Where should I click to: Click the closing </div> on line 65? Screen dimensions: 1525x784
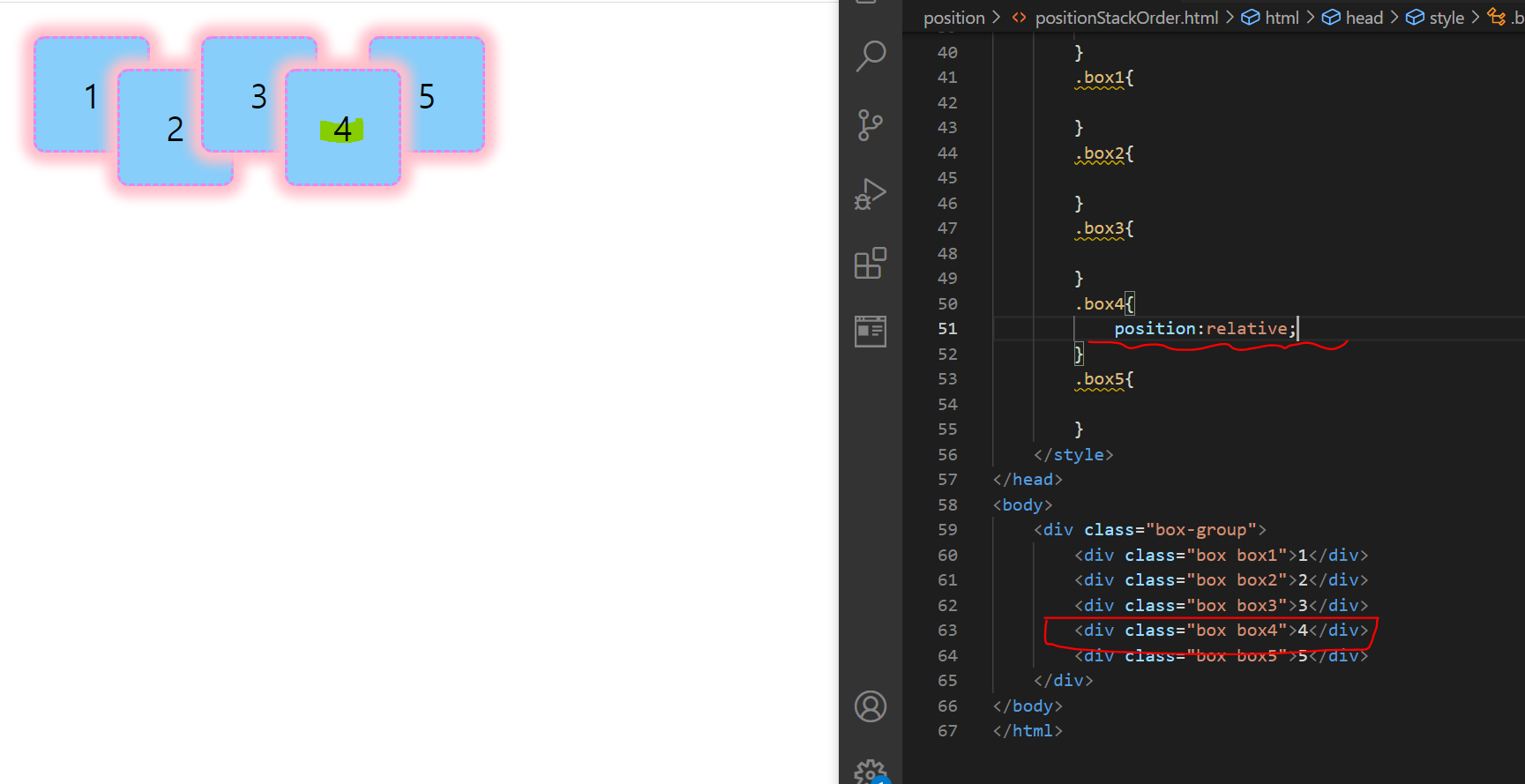[1063, 681]
